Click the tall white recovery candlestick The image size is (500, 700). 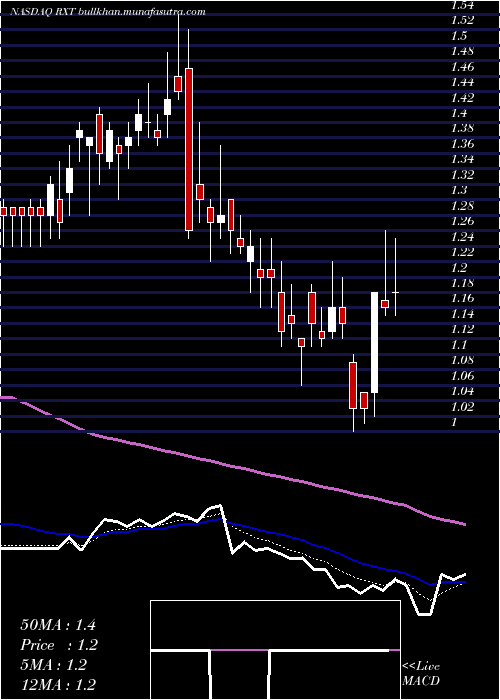pyautogui.click(x=374, y=342)
